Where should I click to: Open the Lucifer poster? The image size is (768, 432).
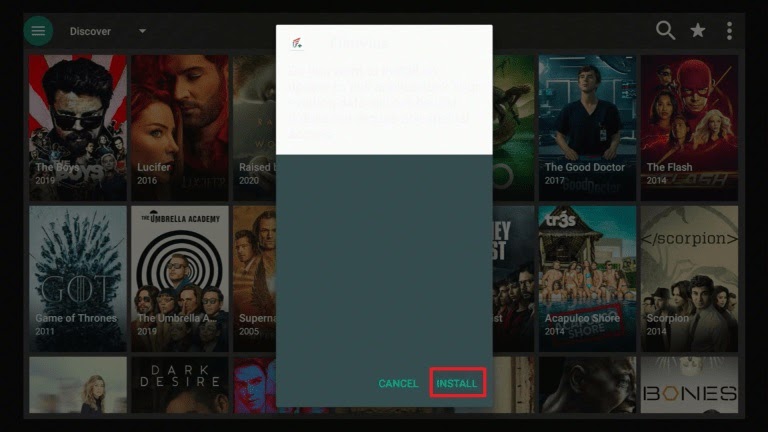pos(180,127)
